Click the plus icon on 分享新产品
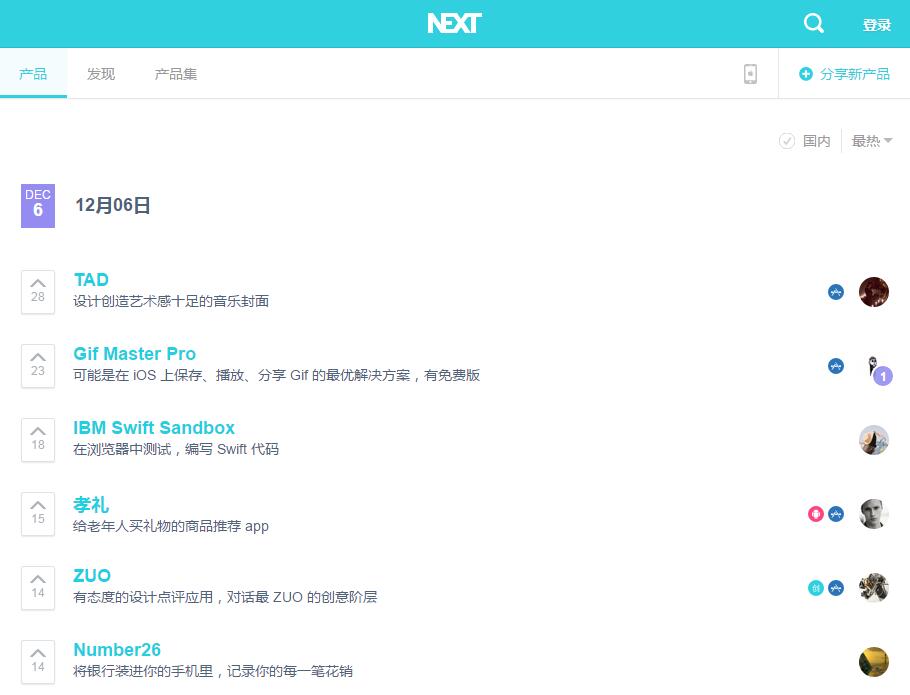The width and height of the screenshot is (910, 695). pos(807,73)
